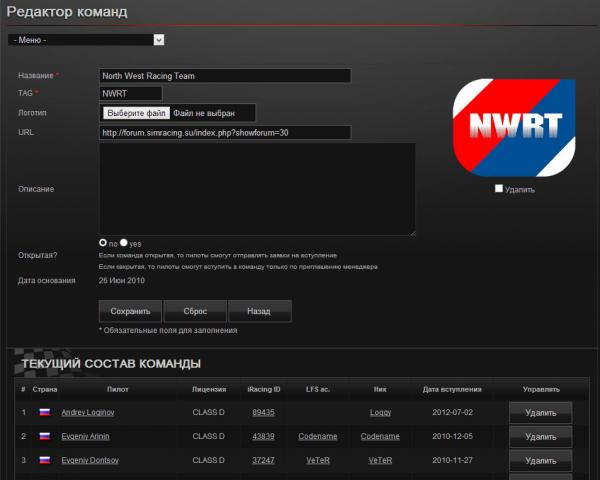Click the VeTeR nickname link
Image resolution: width=600 pixels, height=480 pixels.
[x=380, y=461]
